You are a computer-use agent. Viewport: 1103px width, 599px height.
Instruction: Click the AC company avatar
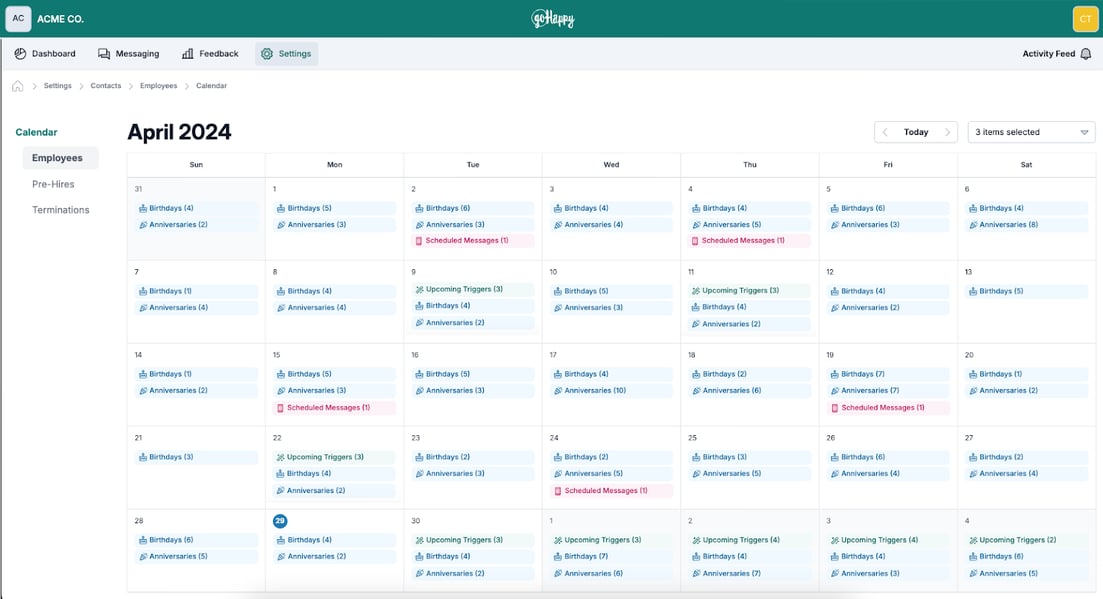(18, 19)
